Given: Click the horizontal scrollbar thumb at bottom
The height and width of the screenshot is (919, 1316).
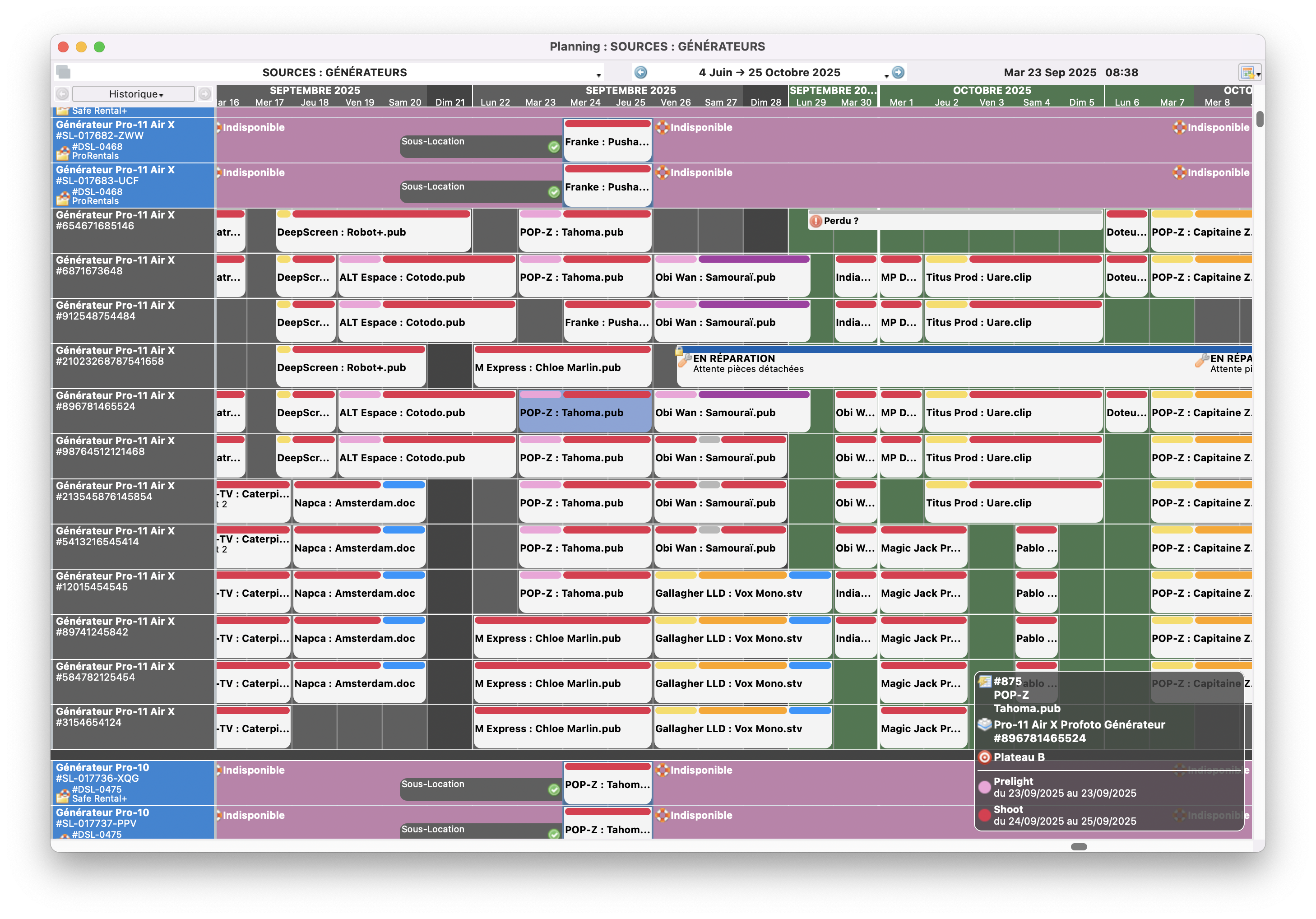Looking at the screenshot, I should (x=1079, y=847).
